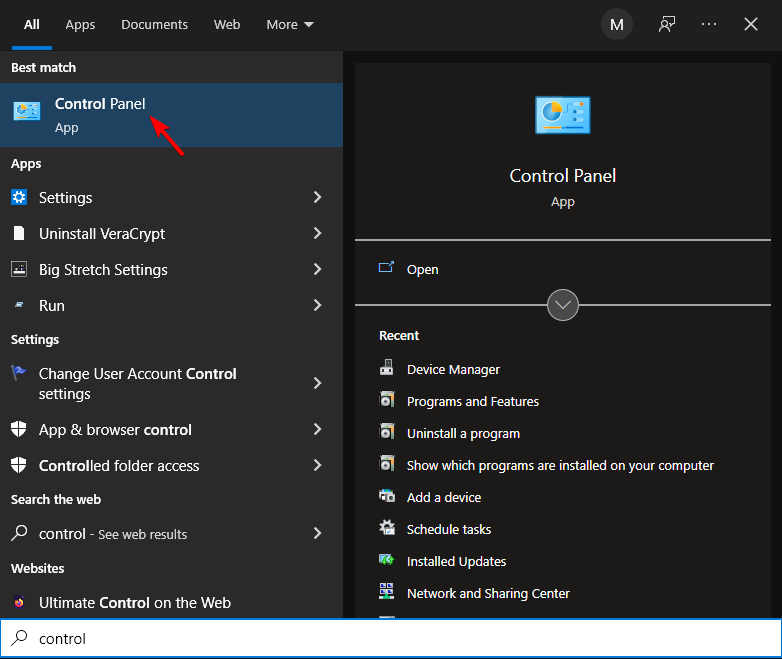Expand the More filter dropdown

289,25
